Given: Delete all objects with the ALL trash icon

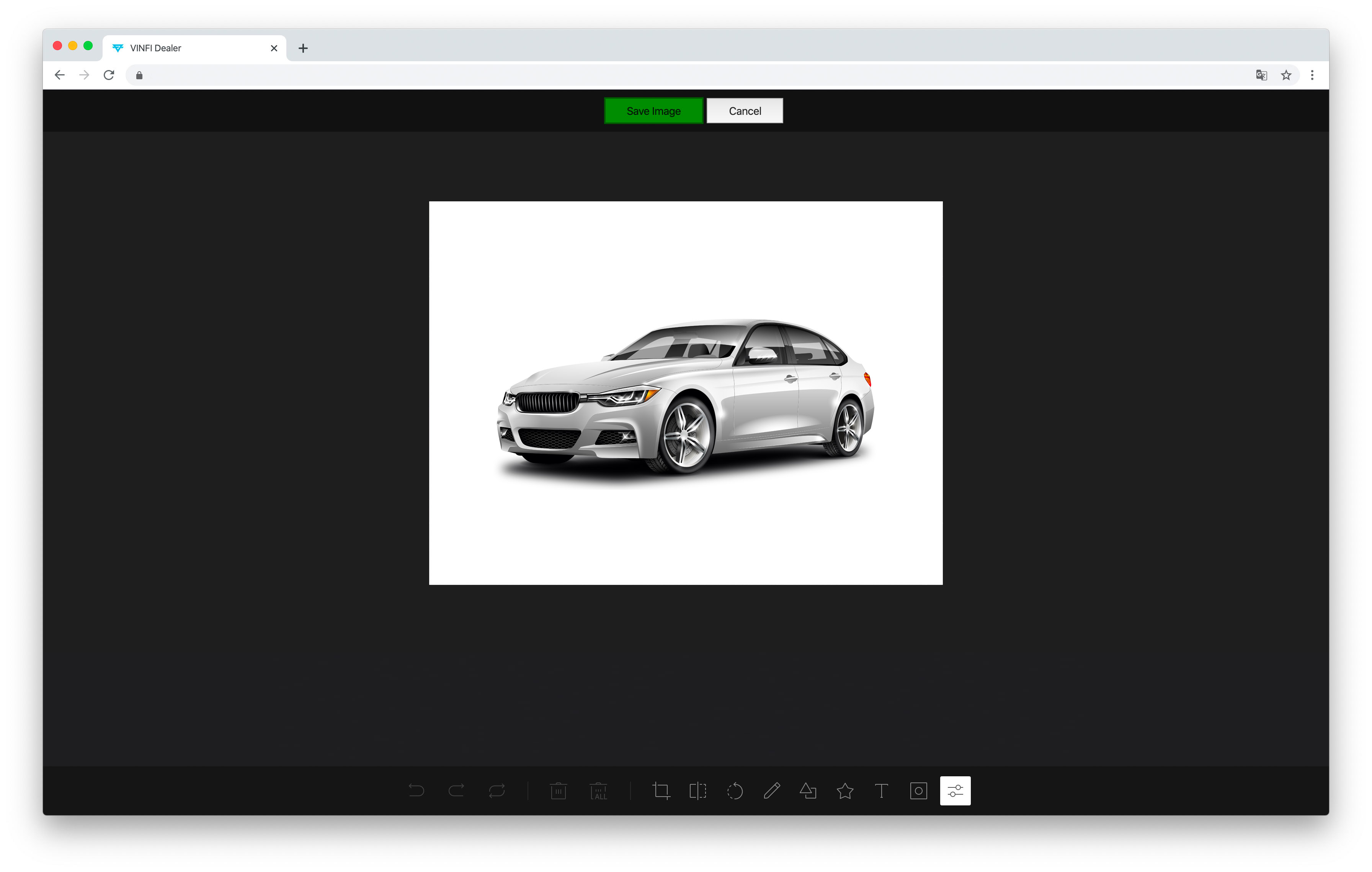Looking at the screenshot, I should pyautogui.click(x=599, y=790).
